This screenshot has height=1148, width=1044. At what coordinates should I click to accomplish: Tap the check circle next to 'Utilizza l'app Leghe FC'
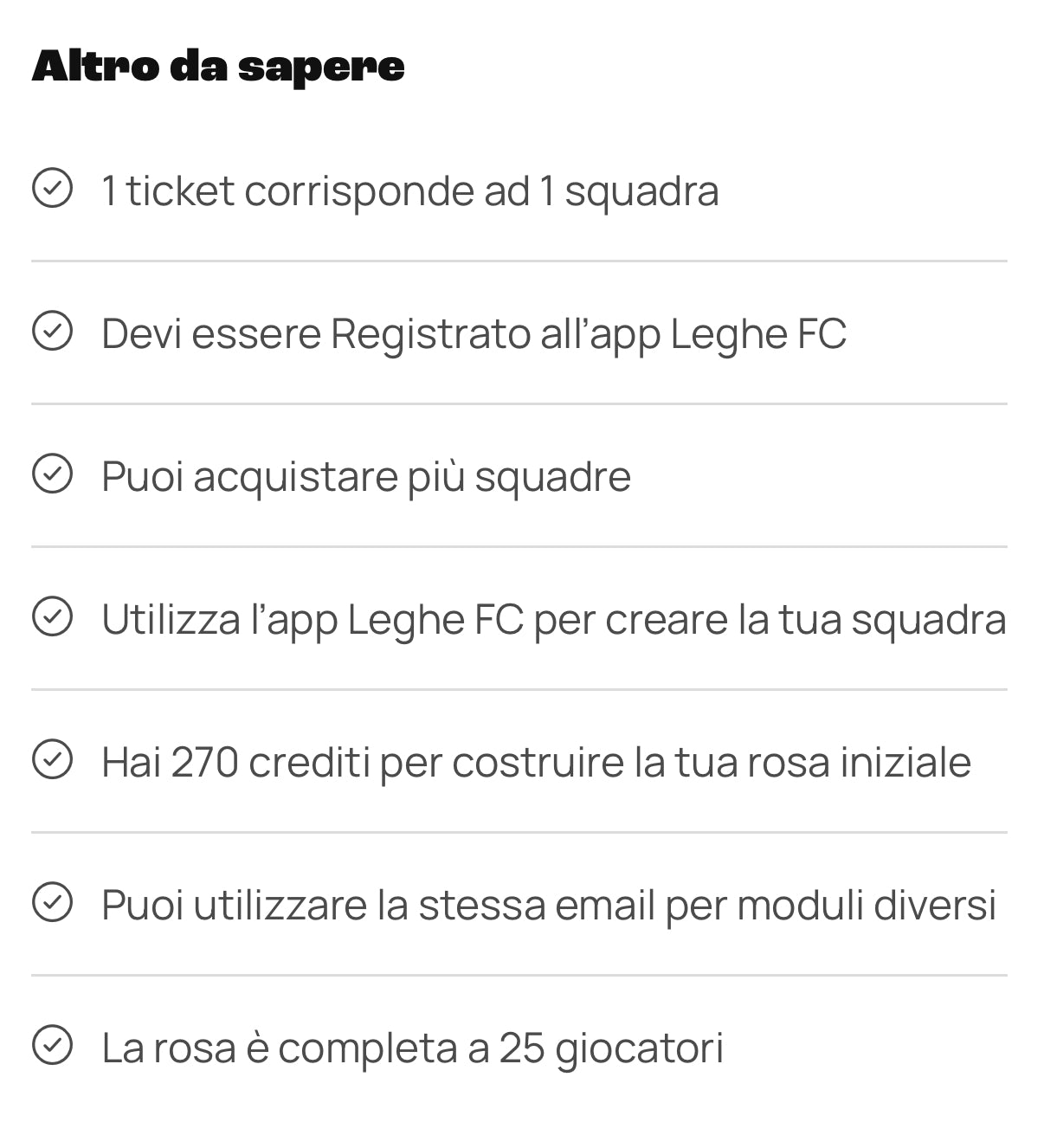coord(52,617)
